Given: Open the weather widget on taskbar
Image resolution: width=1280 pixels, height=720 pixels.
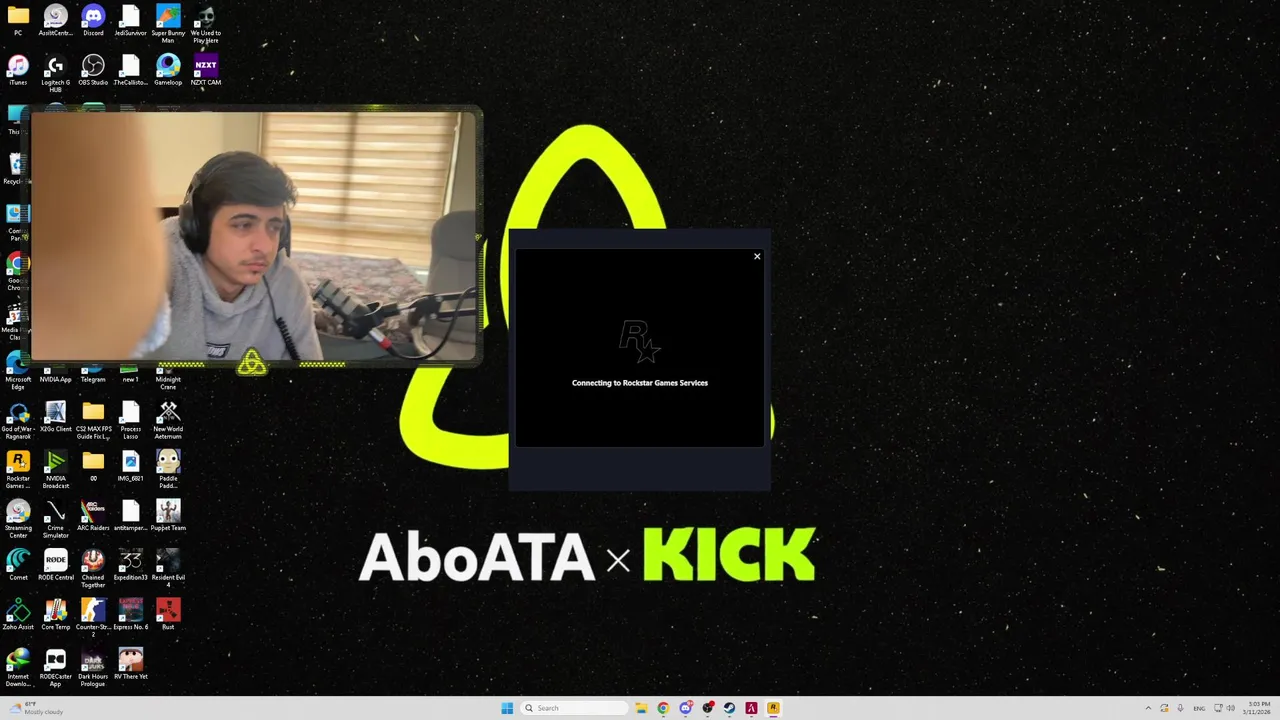Looking at the screenshot, I should 34,708.
